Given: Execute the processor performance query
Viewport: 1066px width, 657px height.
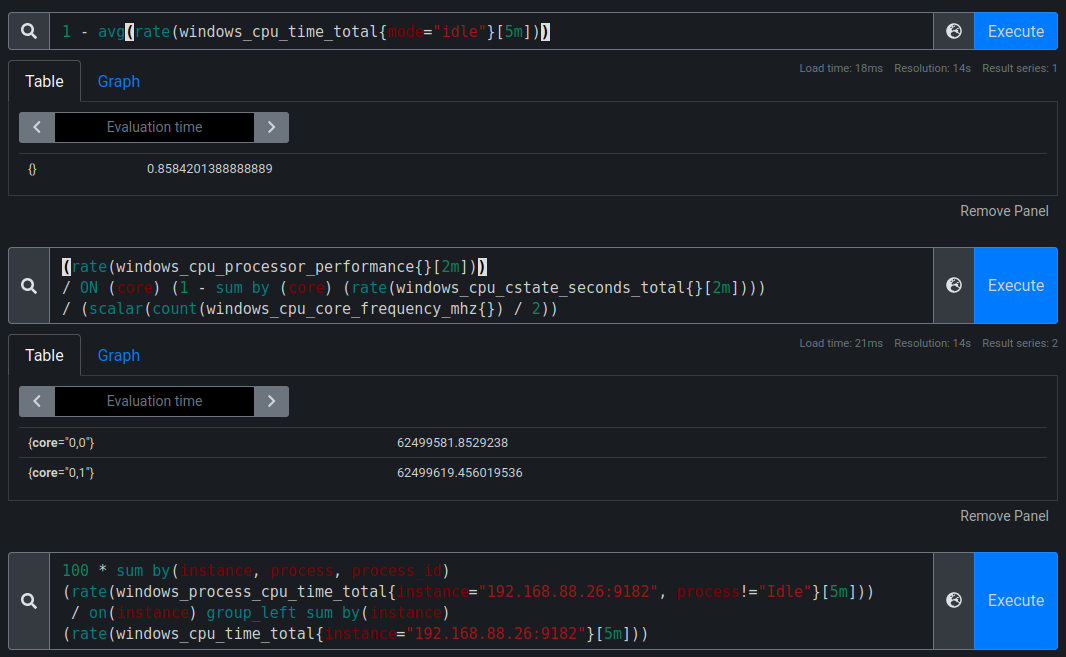Looking at the screenshot, I should [1015, 285].
